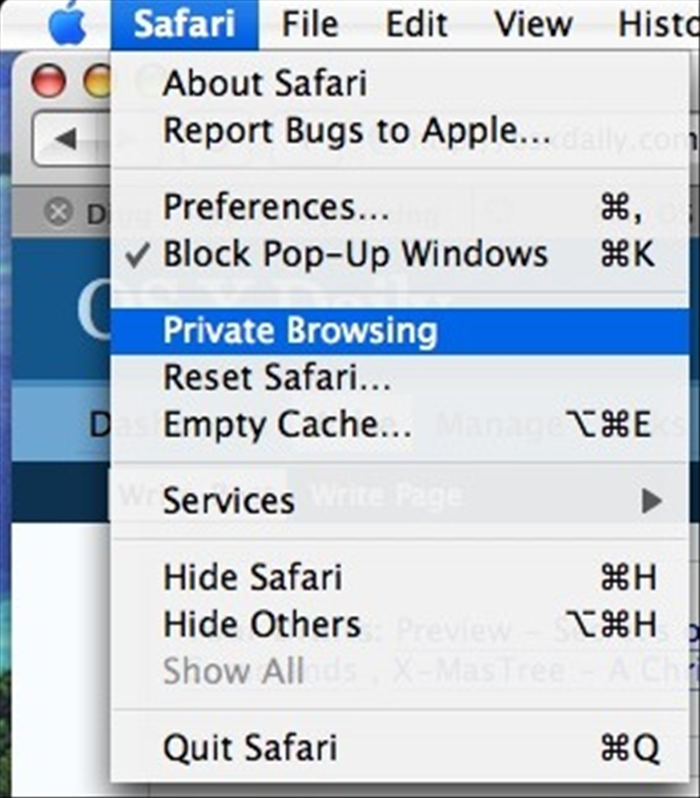Choose Reset Safari option

(400, 378)
